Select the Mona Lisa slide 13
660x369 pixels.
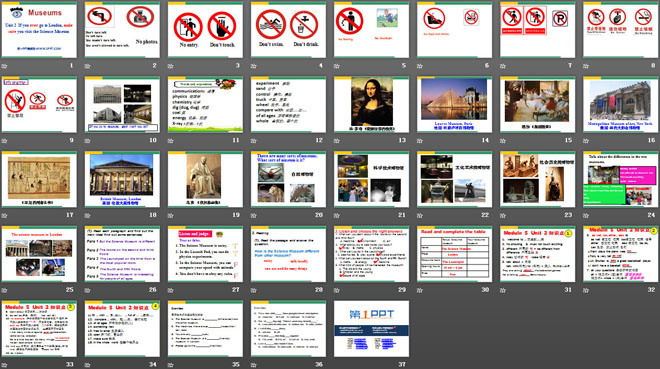[371, 105]
